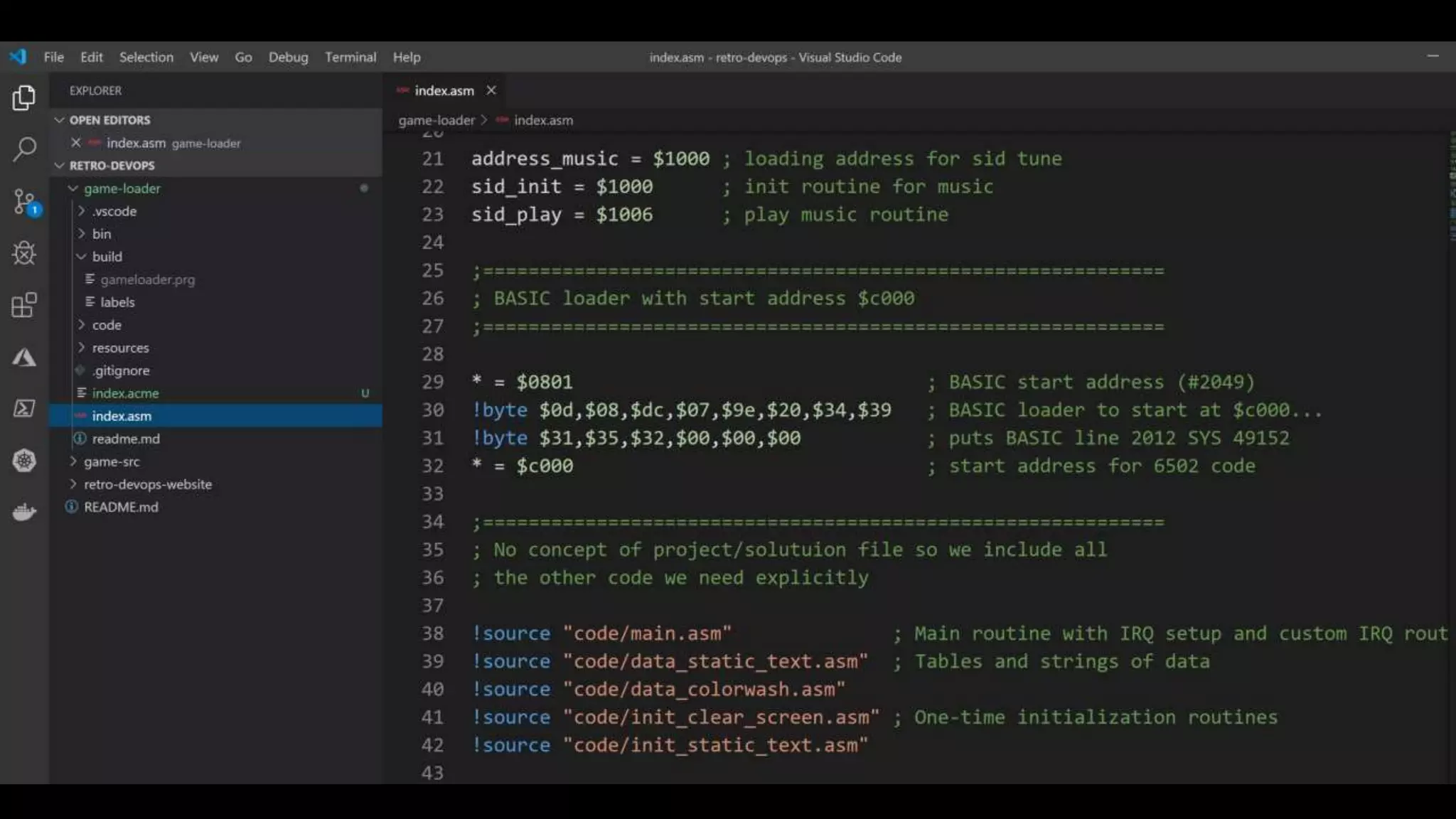The height and width of the screenshot is (819, 1456).
Task: Open the Selection menu
Action: pos(146,57)
